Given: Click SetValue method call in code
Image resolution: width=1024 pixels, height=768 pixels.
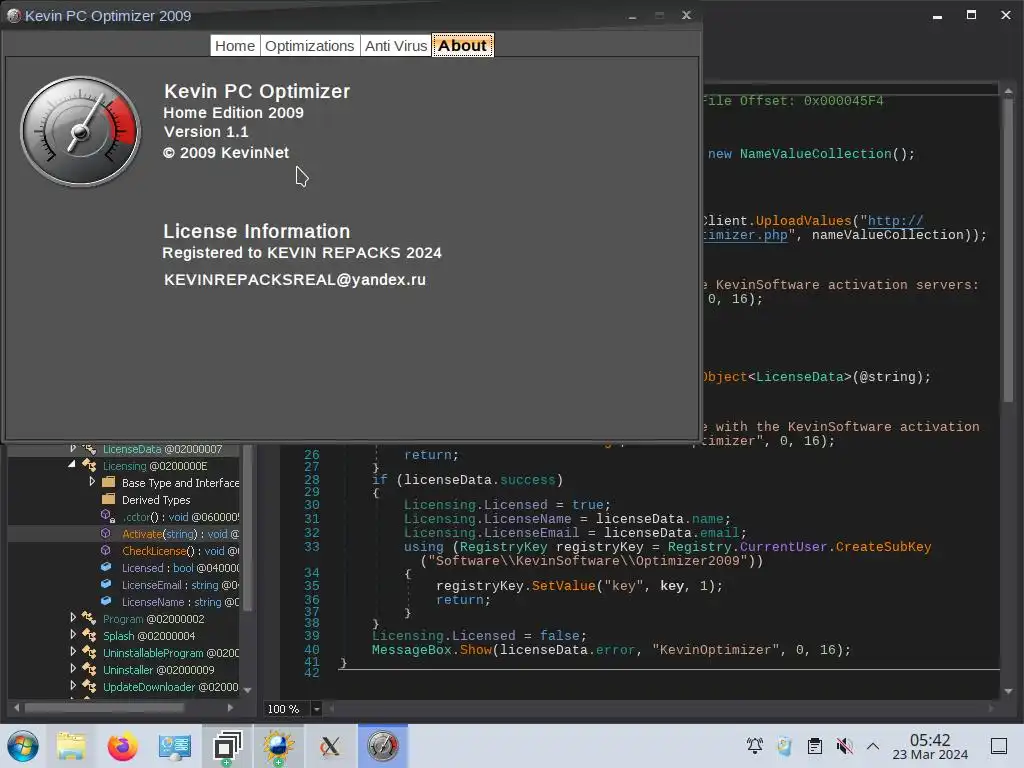Looking at the screenshot, I should coord(562,586).
